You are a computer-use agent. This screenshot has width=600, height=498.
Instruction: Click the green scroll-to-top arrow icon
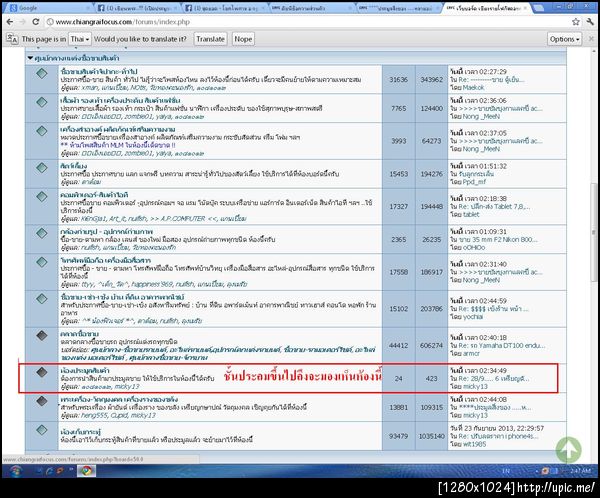click(x=568, y=450)
